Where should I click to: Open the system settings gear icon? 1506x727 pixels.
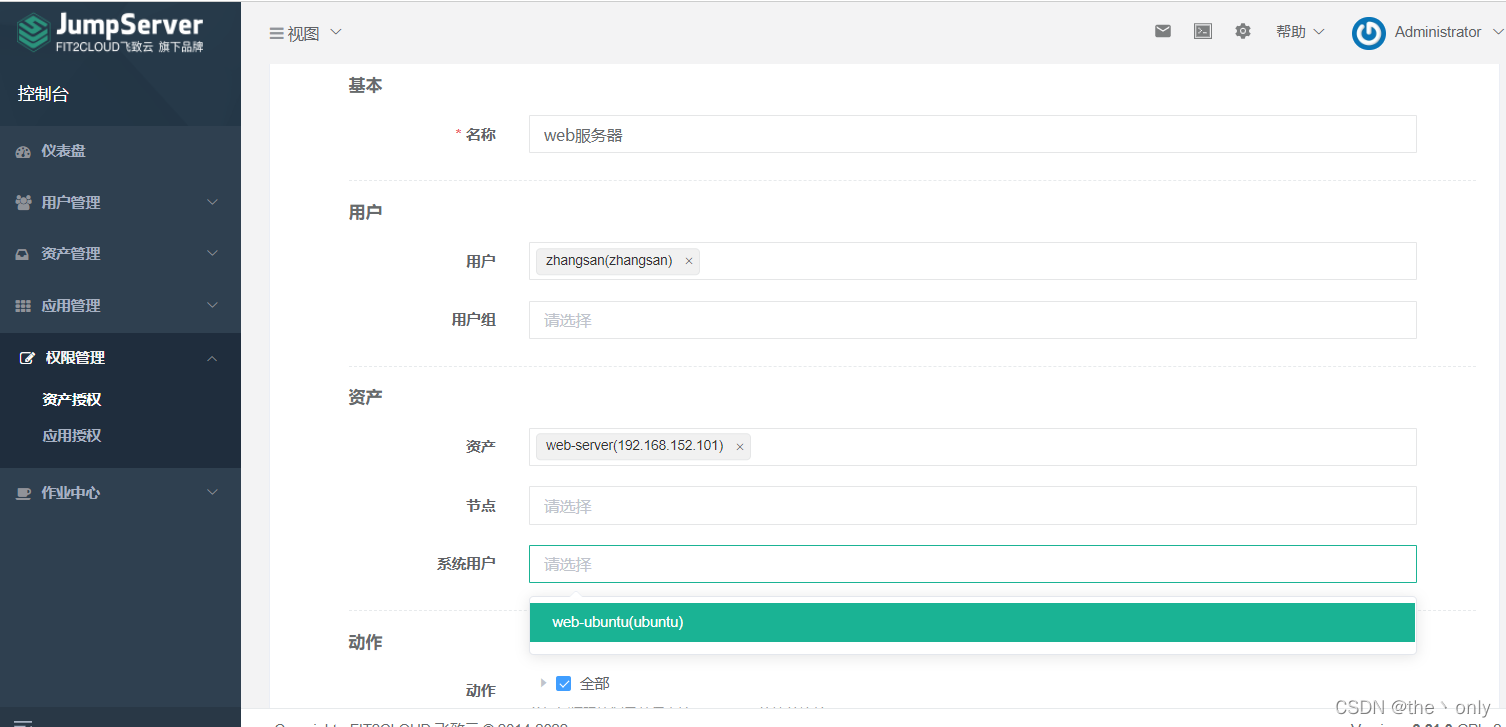pos(1243,31)
